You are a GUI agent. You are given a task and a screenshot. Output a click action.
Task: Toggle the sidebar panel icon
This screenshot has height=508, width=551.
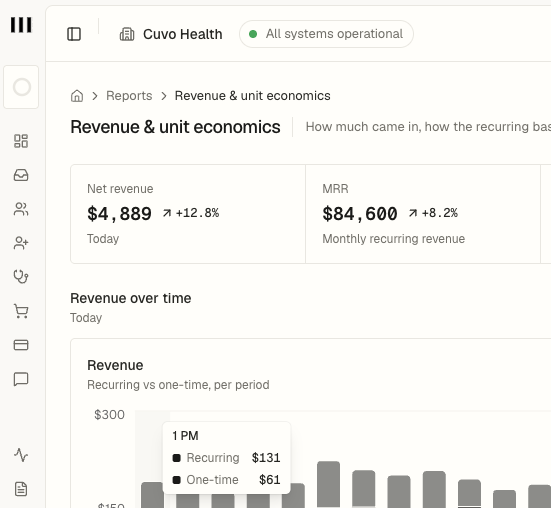pyautogui.click(x=74, y=34)
